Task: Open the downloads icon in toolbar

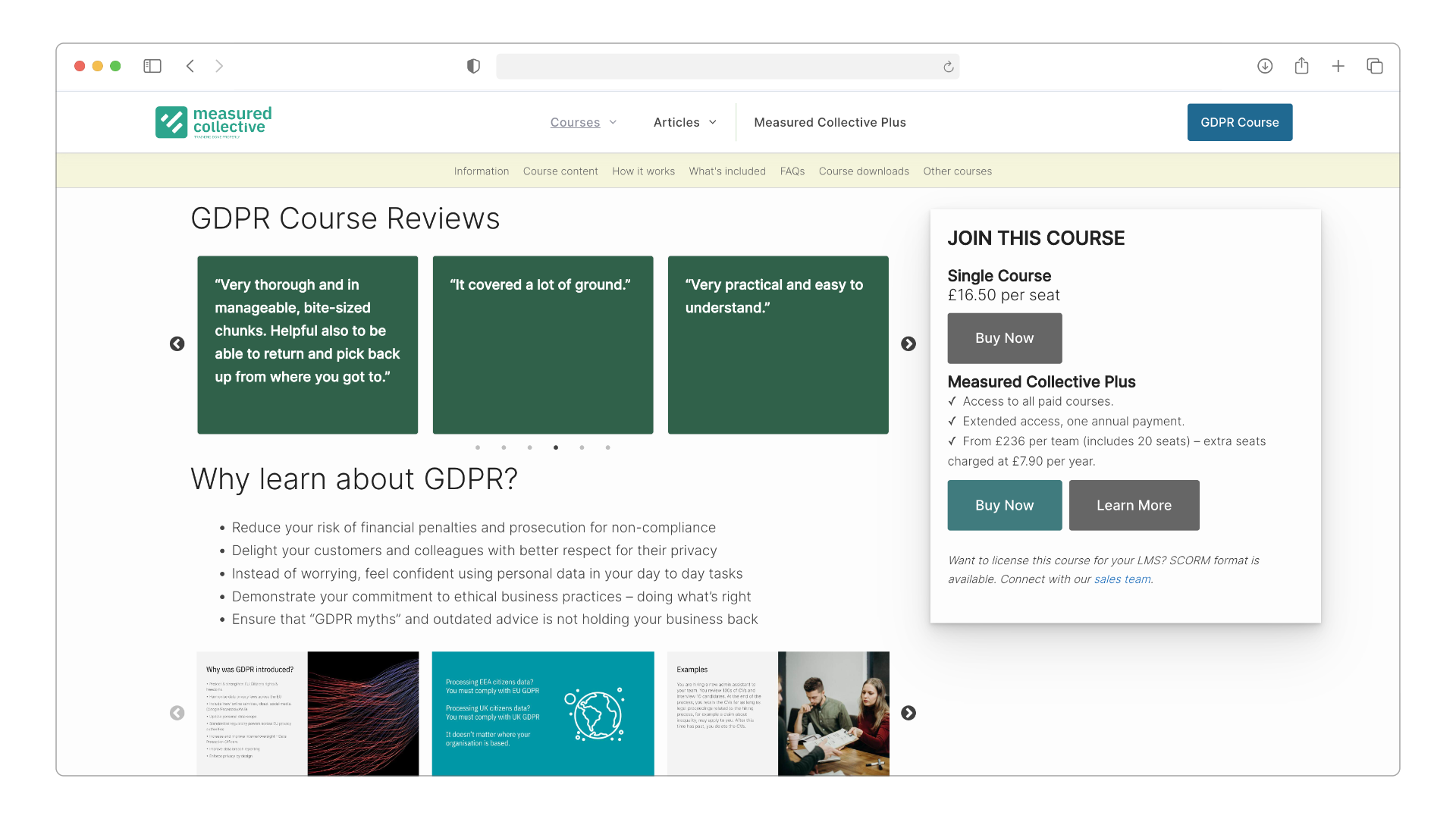Action: pos(1265,66)
